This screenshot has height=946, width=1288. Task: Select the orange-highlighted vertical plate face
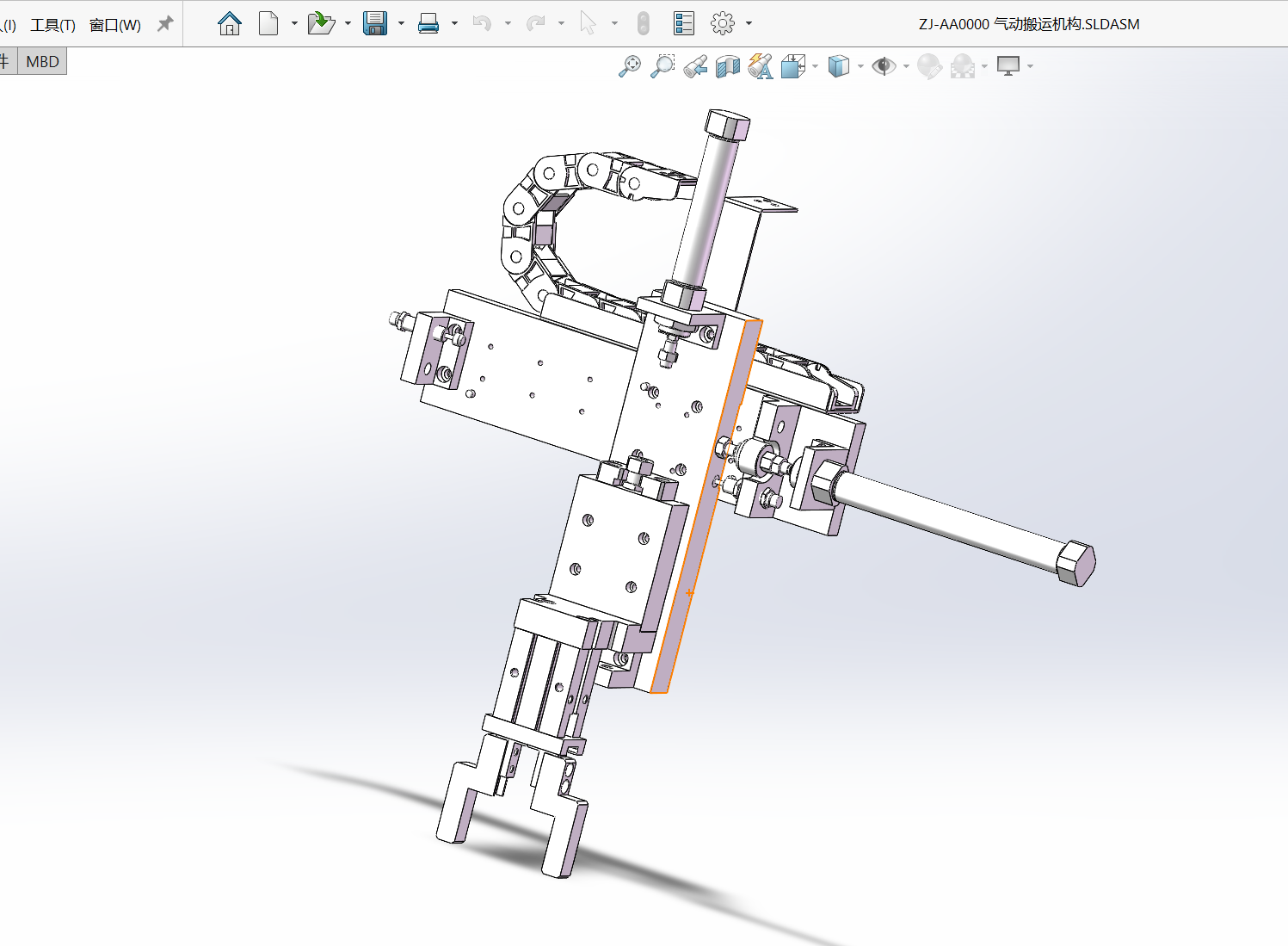(706, 508)
